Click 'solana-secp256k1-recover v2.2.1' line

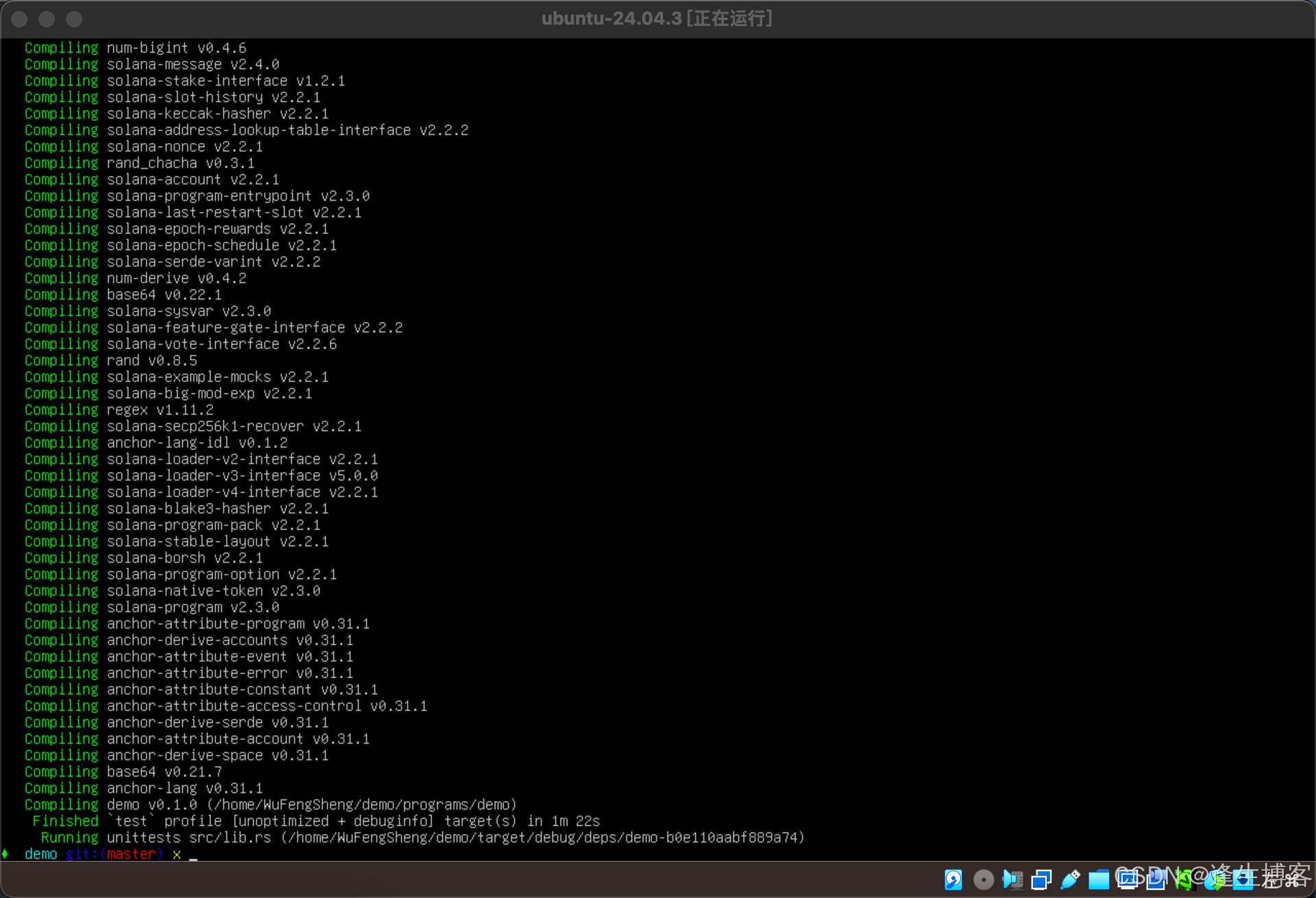[x=234, y=426]
